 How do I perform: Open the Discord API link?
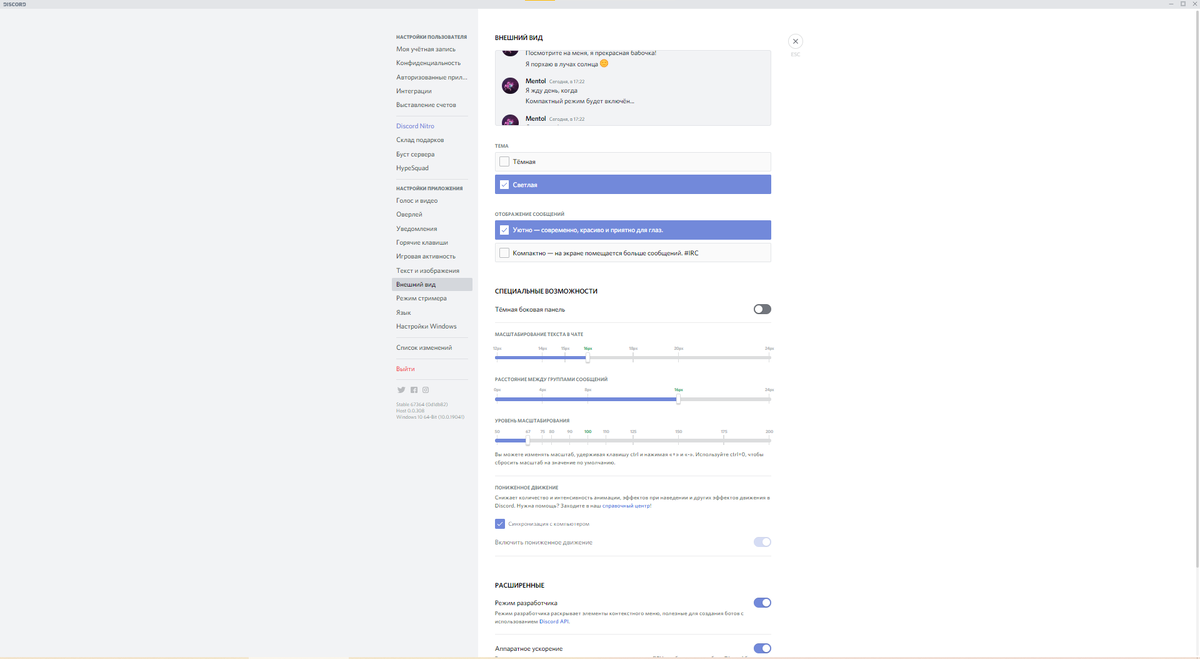(554, 622)
